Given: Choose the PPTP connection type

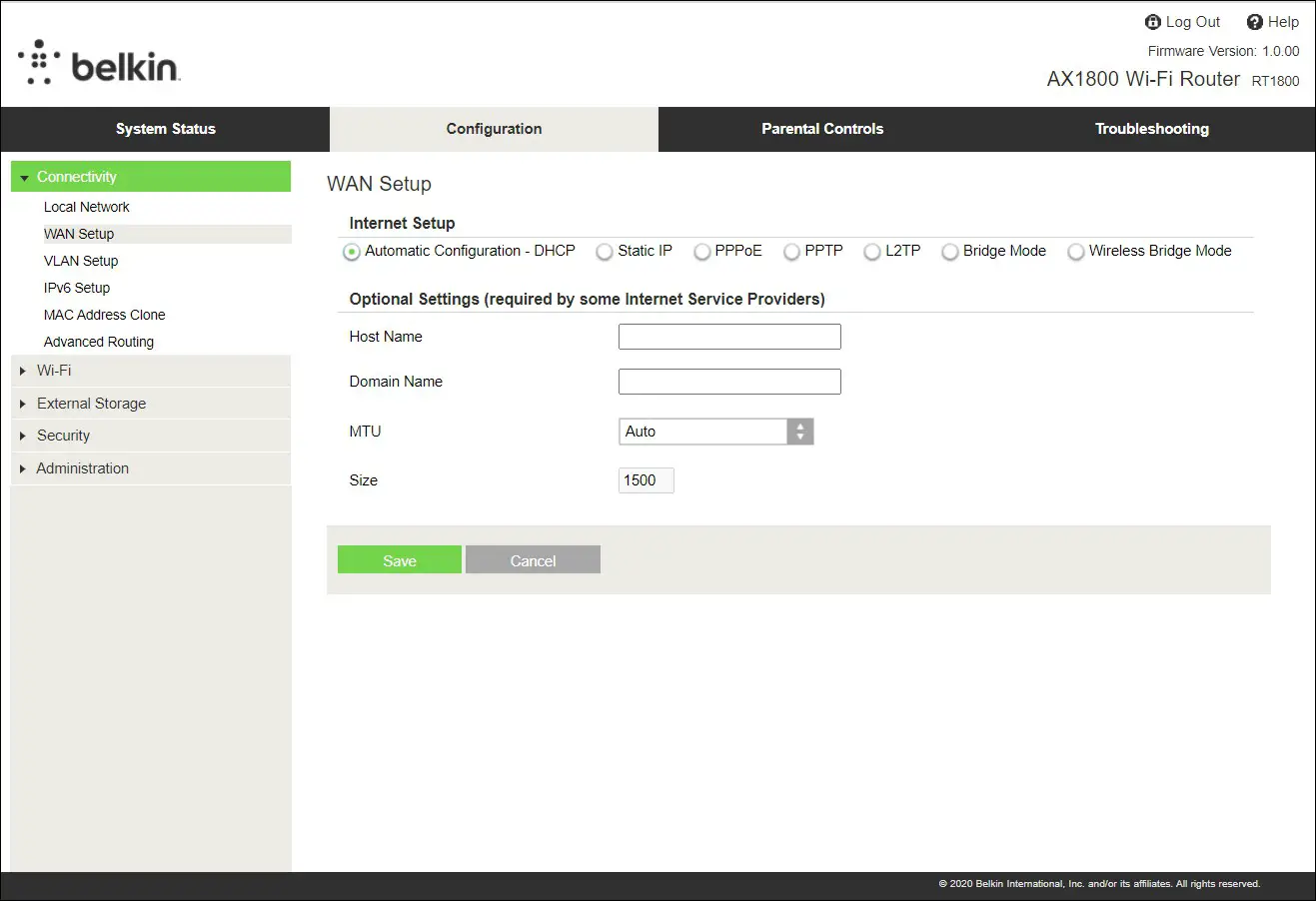Looking at the screenshot, I should (791, 252).
